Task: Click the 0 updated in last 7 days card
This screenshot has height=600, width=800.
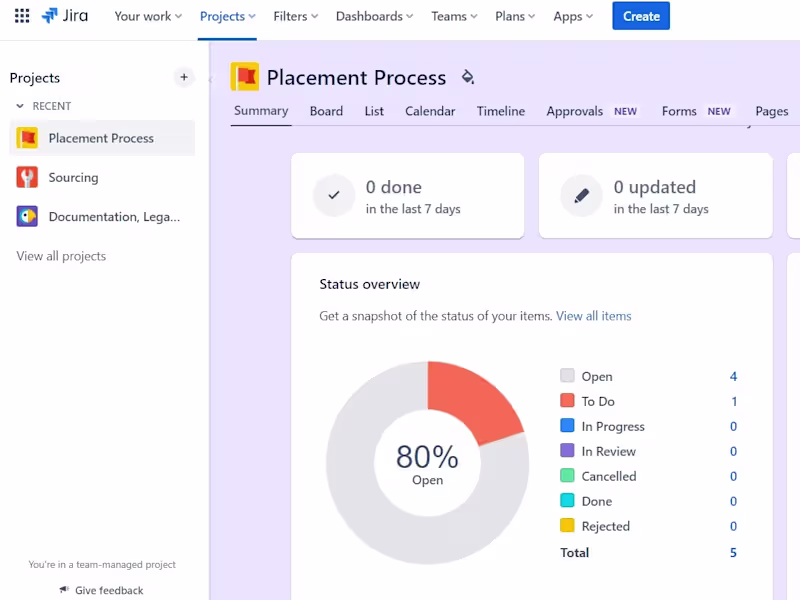Action: (656, 196)
